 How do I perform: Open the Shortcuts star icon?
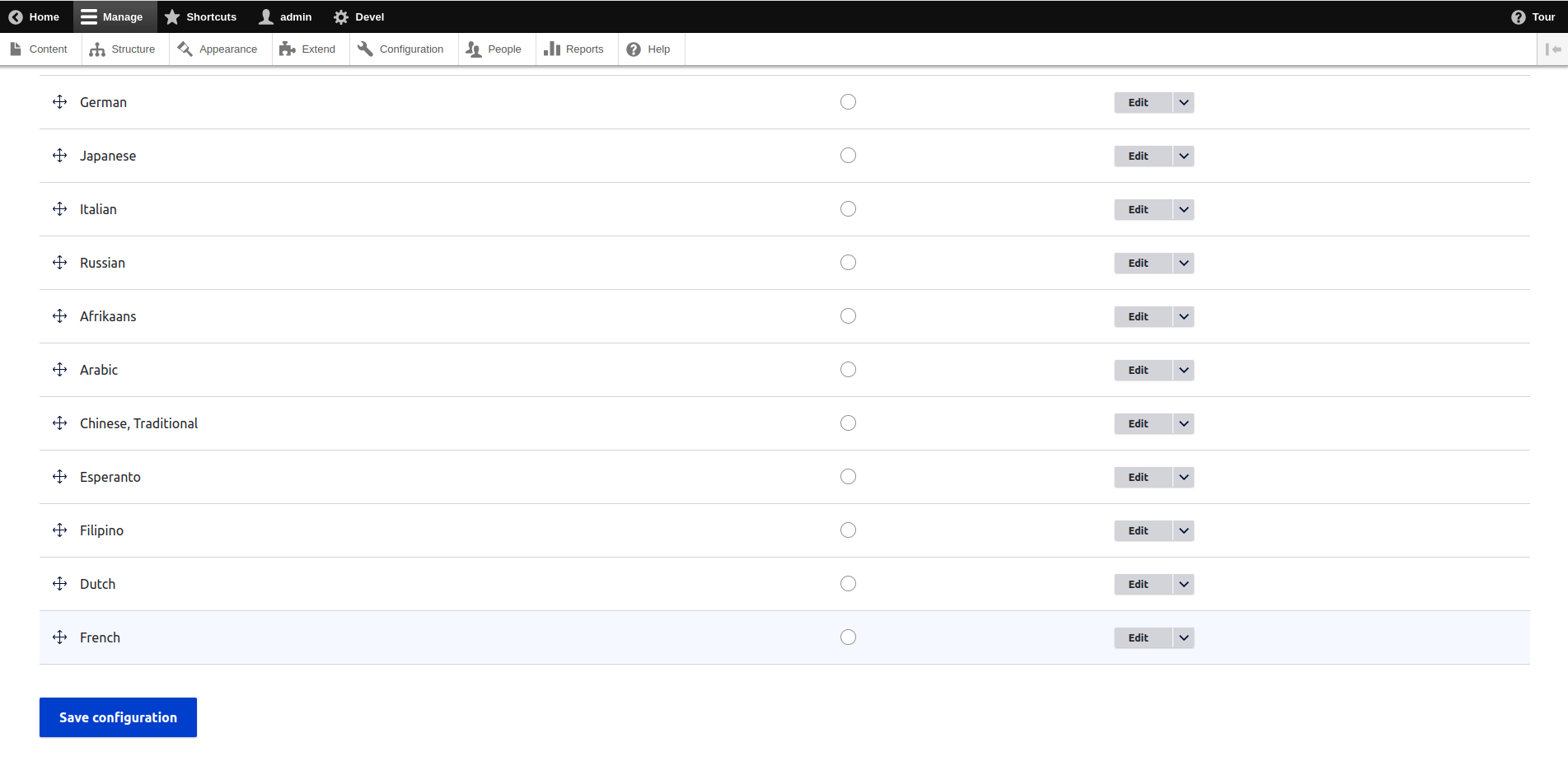pos(172,16)
